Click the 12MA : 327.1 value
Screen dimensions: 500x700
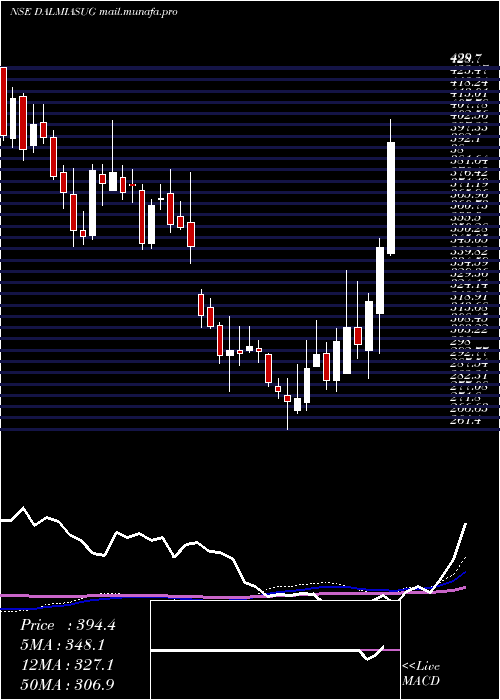tap(67, 665)
